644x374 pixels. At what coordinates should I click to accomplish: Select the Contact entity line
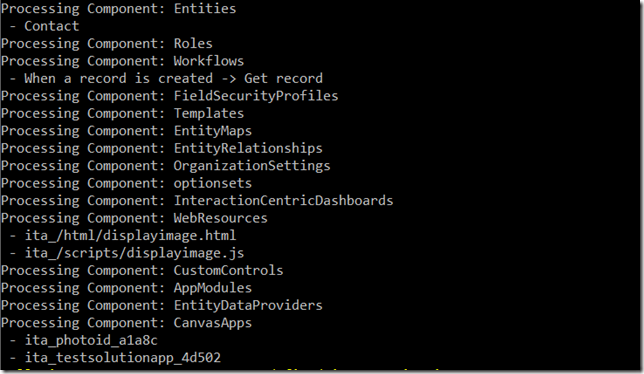coord(44,26)
